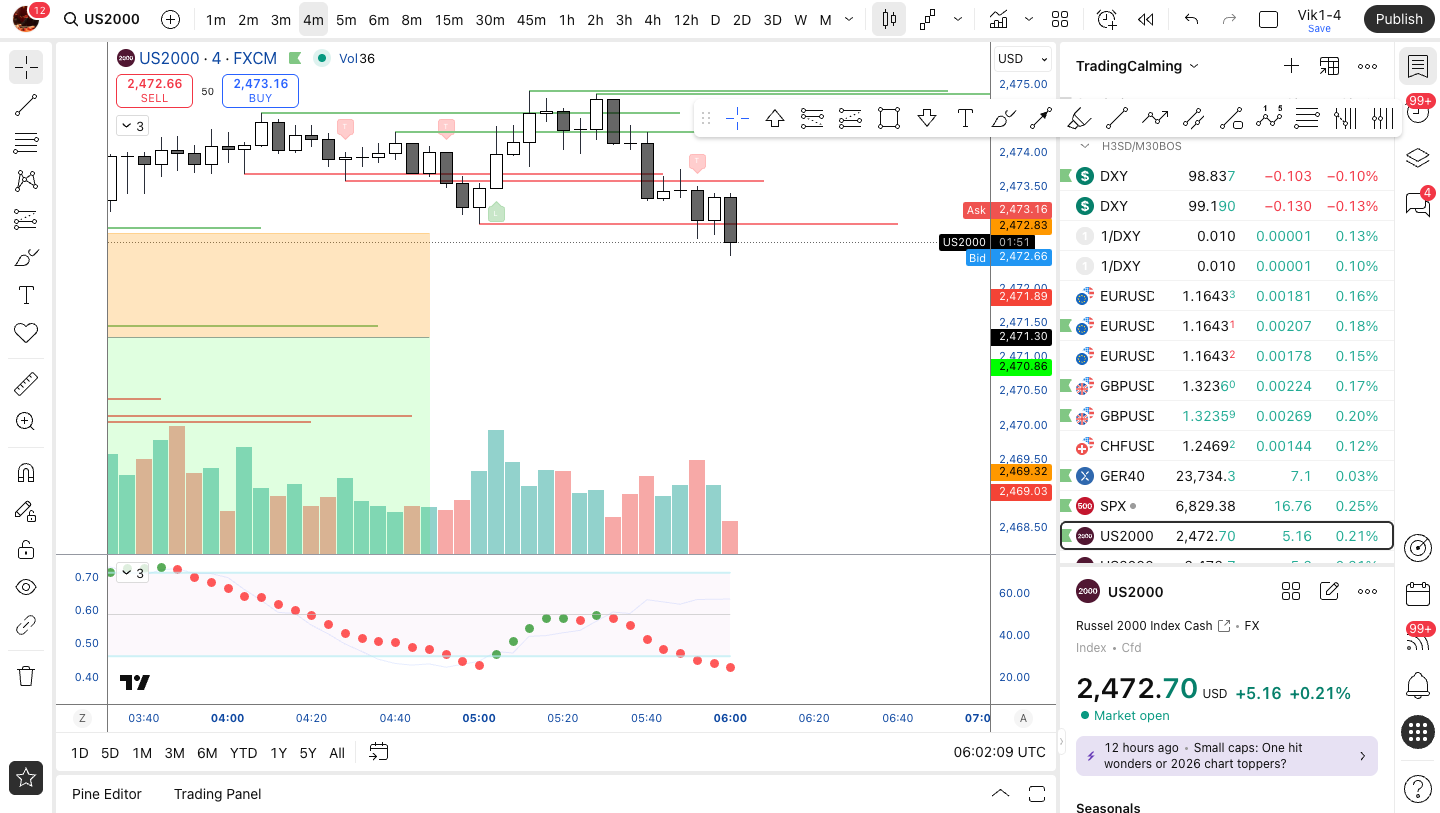Select XABCD patterns tool in left toolbar

pos(26,181)
